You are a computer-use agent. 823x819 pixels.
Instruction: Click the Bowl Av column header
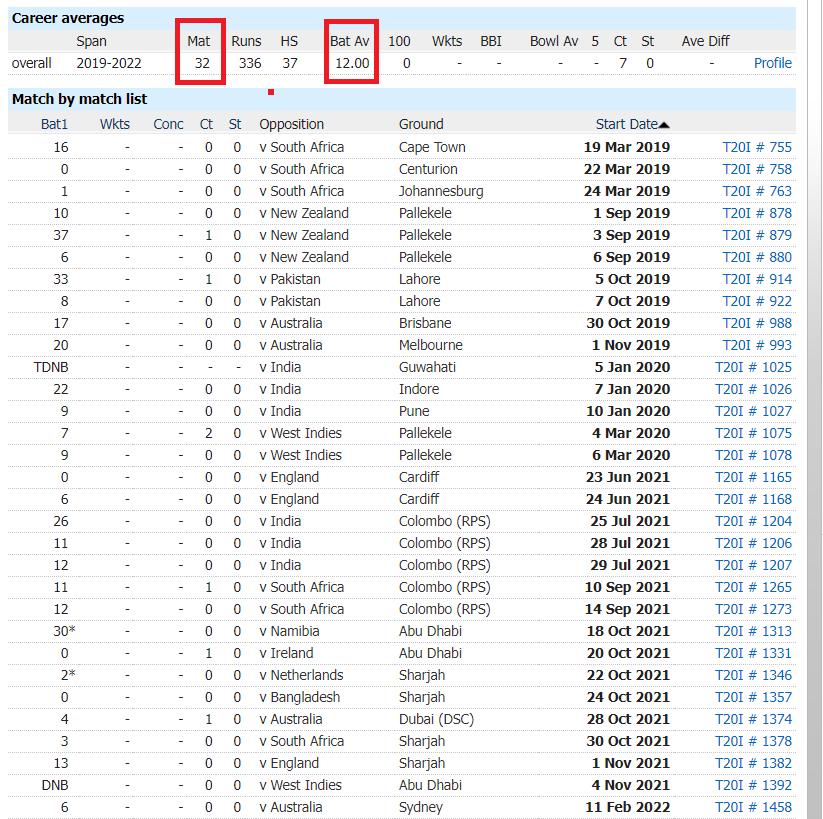pos(554,41)
